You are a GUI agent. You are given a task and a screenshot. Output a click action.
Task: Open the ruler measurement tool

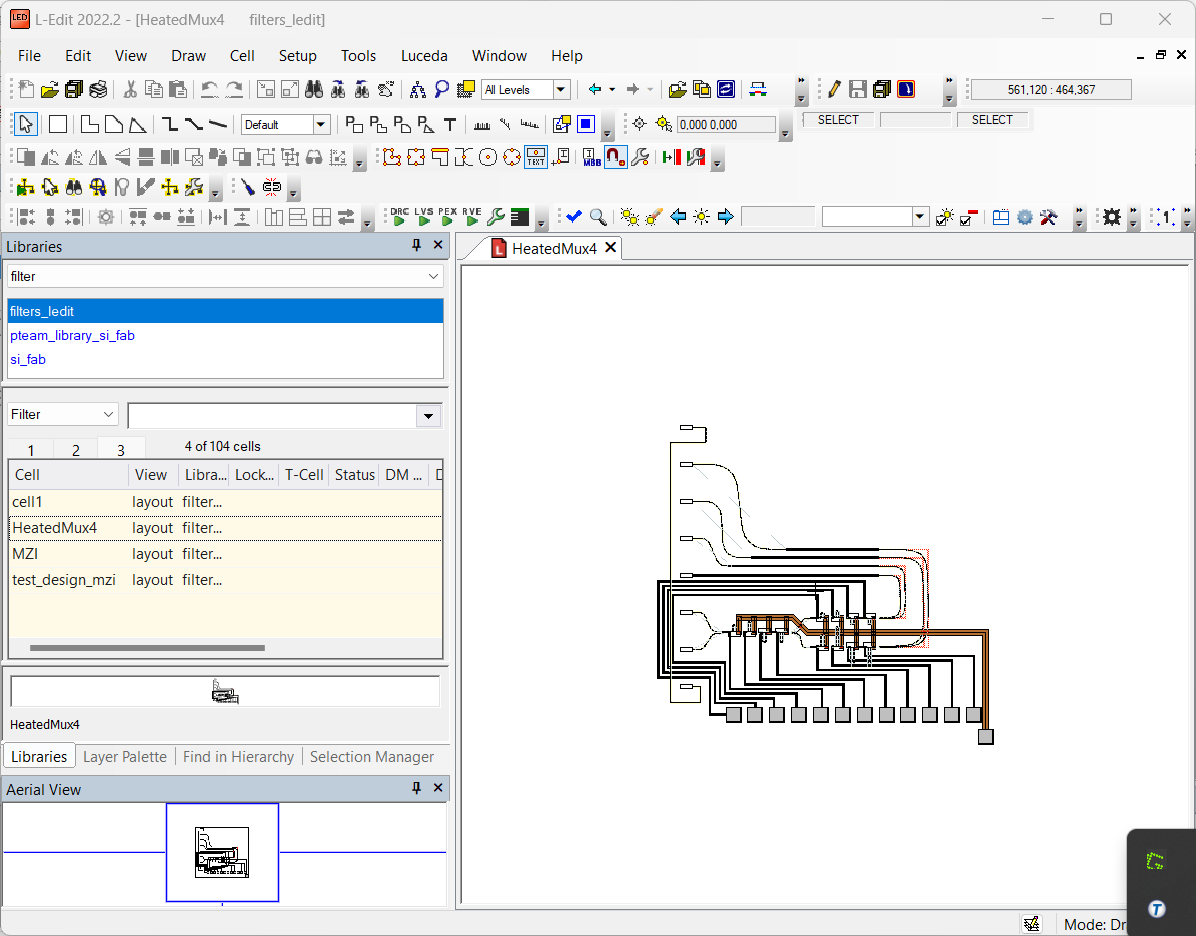click(481, 124)
